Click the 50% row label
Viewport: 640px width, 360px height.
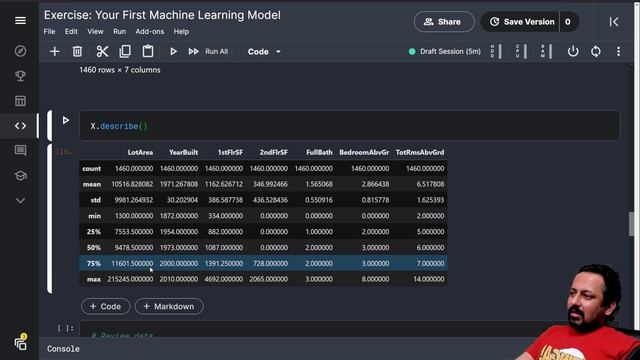94,248
